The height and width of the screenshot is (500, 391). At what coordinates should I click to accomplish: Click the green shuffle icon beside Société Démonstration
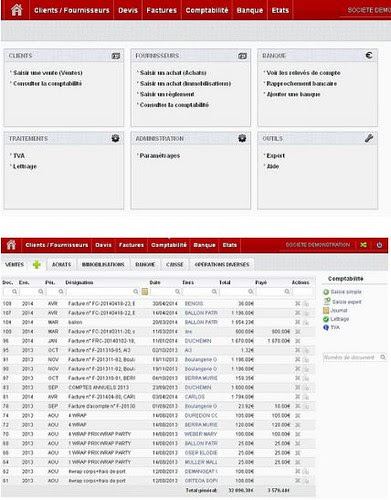pyautogui.click(x=363, y=245)
